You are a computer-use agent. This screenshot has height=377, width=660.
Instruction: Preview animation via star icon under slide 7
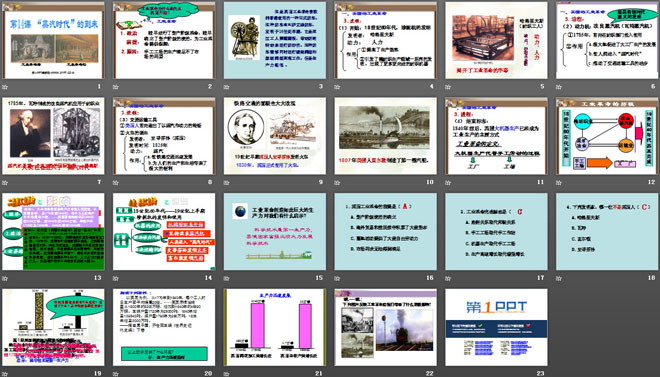tap(5, 183)
